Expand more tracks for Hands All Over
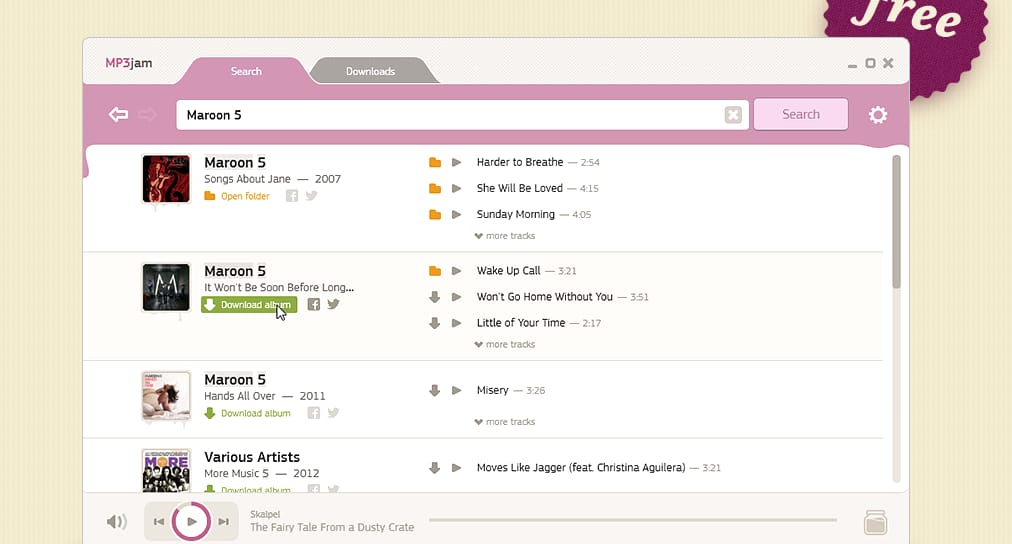Screen dimensions: 1012x544 coord(505,422)
